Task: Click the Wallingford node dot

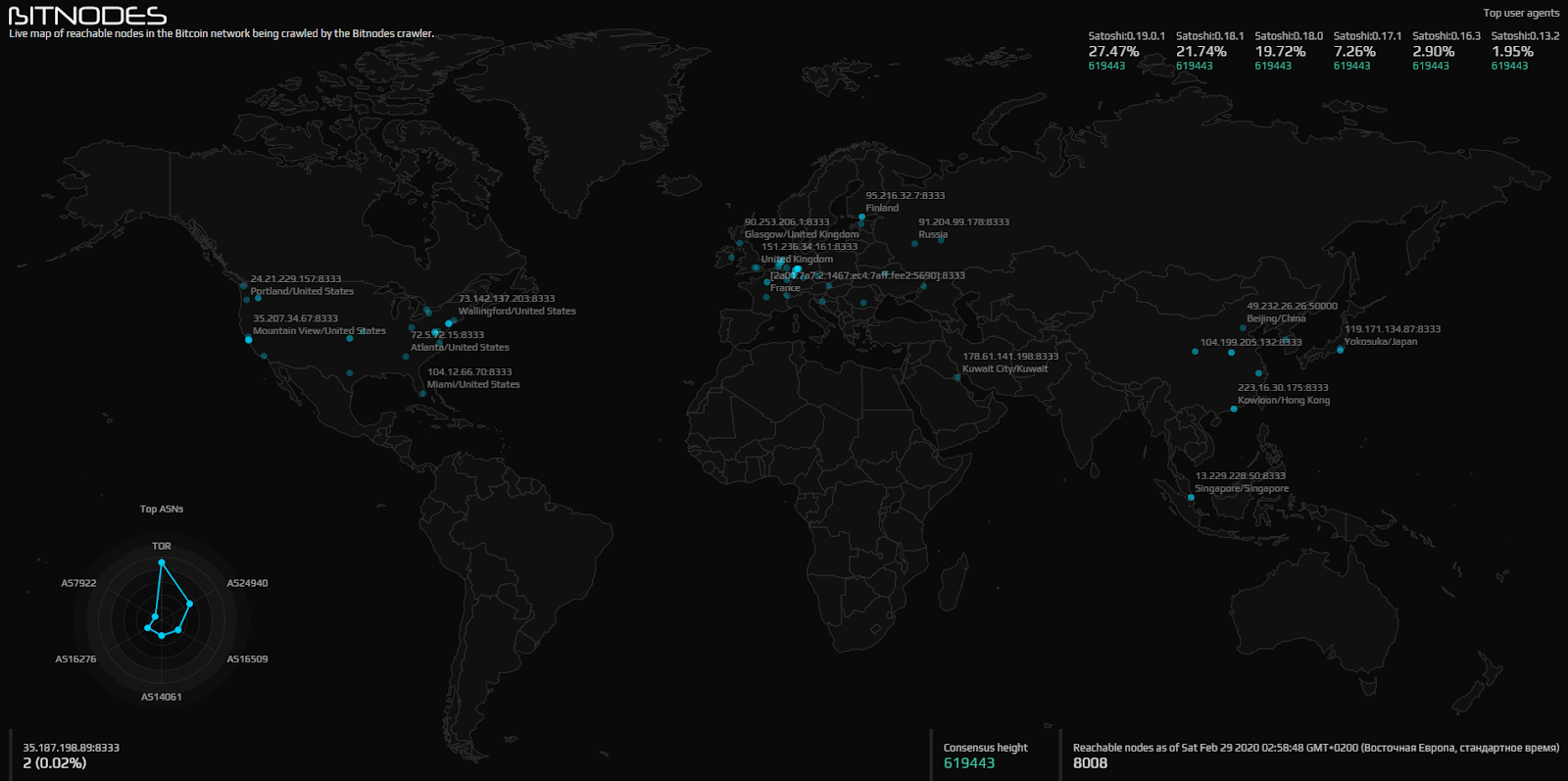Action: tap(449, 323)
